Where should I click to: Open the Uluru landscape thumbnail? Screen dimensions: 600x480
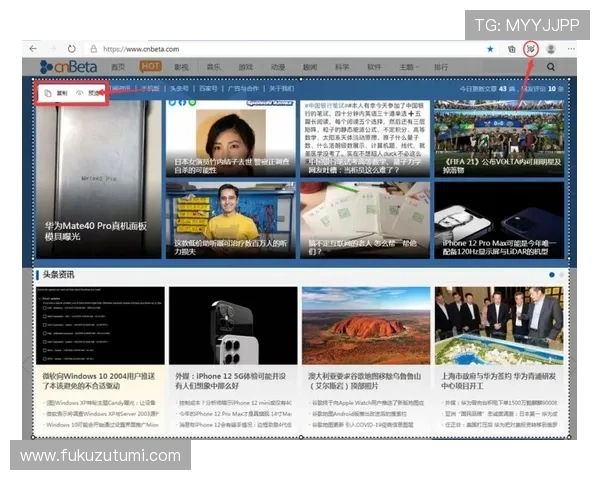[366, 325]
